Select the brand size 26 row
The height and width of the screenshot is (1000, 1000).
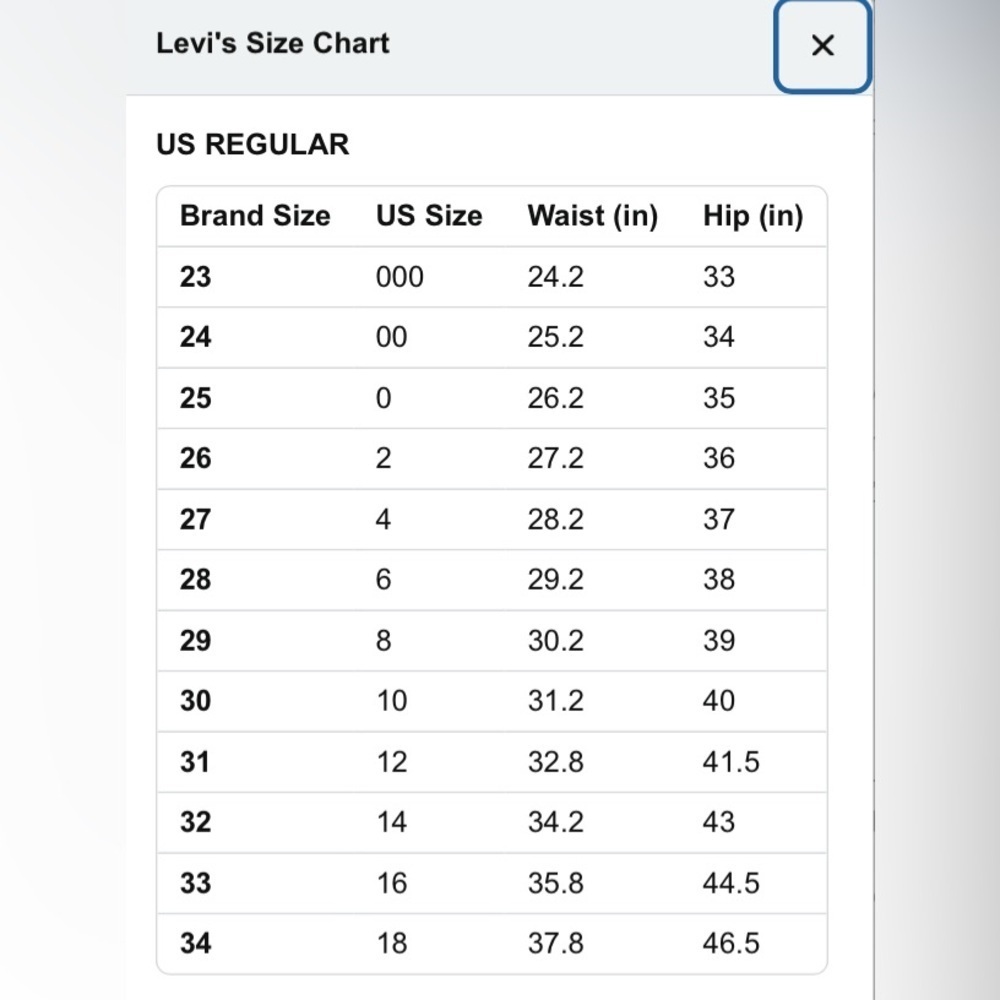coord(492,459)
